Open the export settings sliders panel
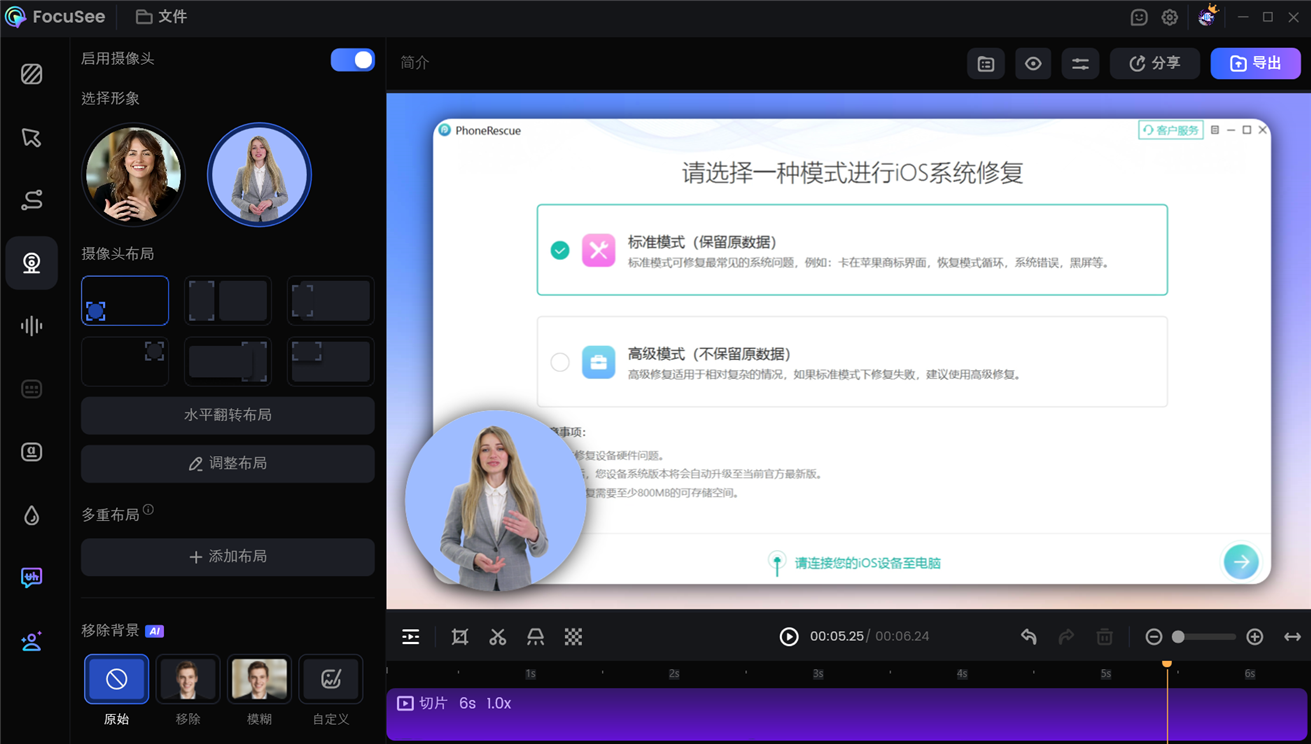This screenshot has width=1311, height=744. (1080, 64)
